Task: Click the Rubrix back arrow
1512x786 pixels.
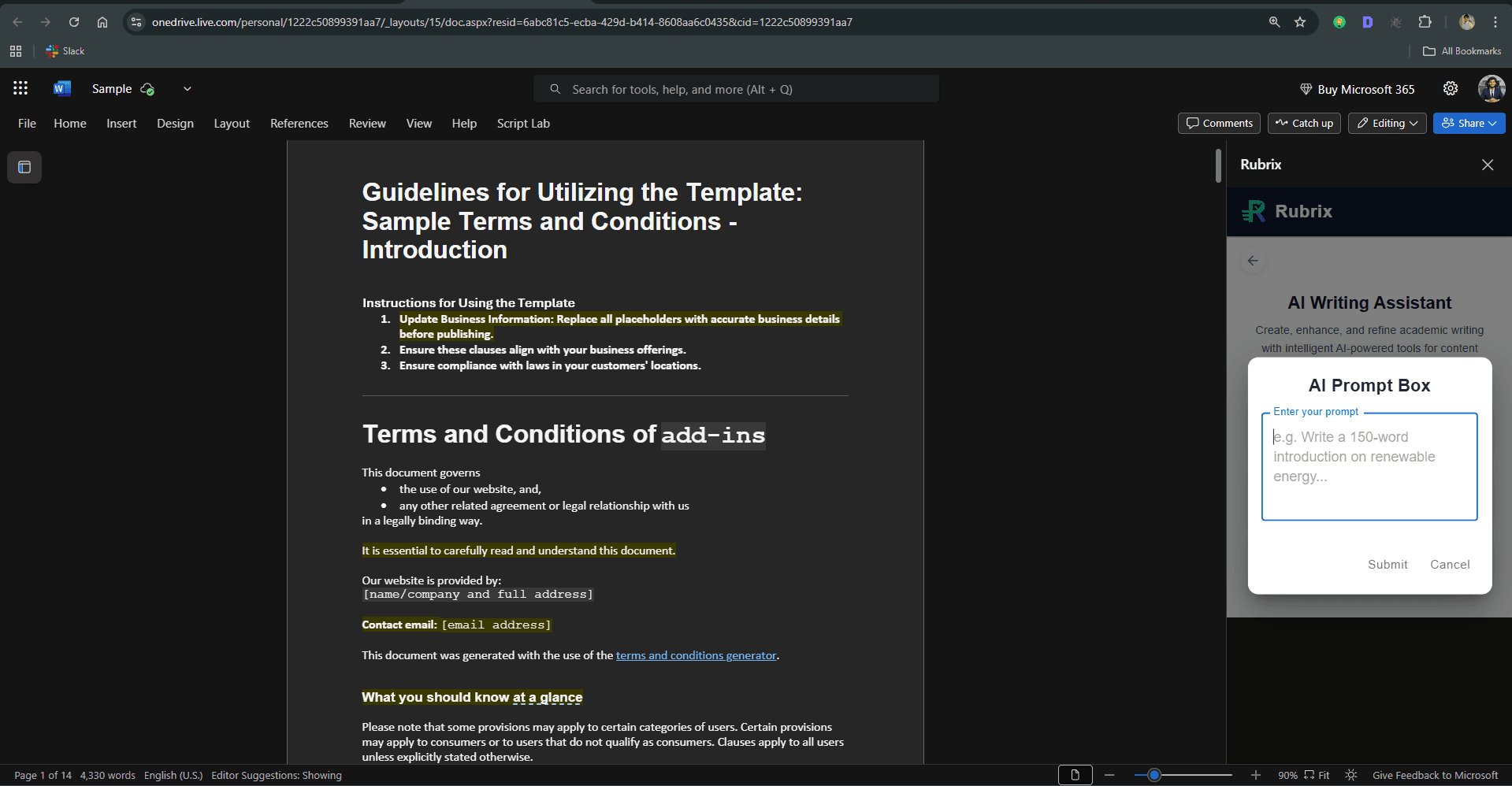Action: pos(1253,261)
